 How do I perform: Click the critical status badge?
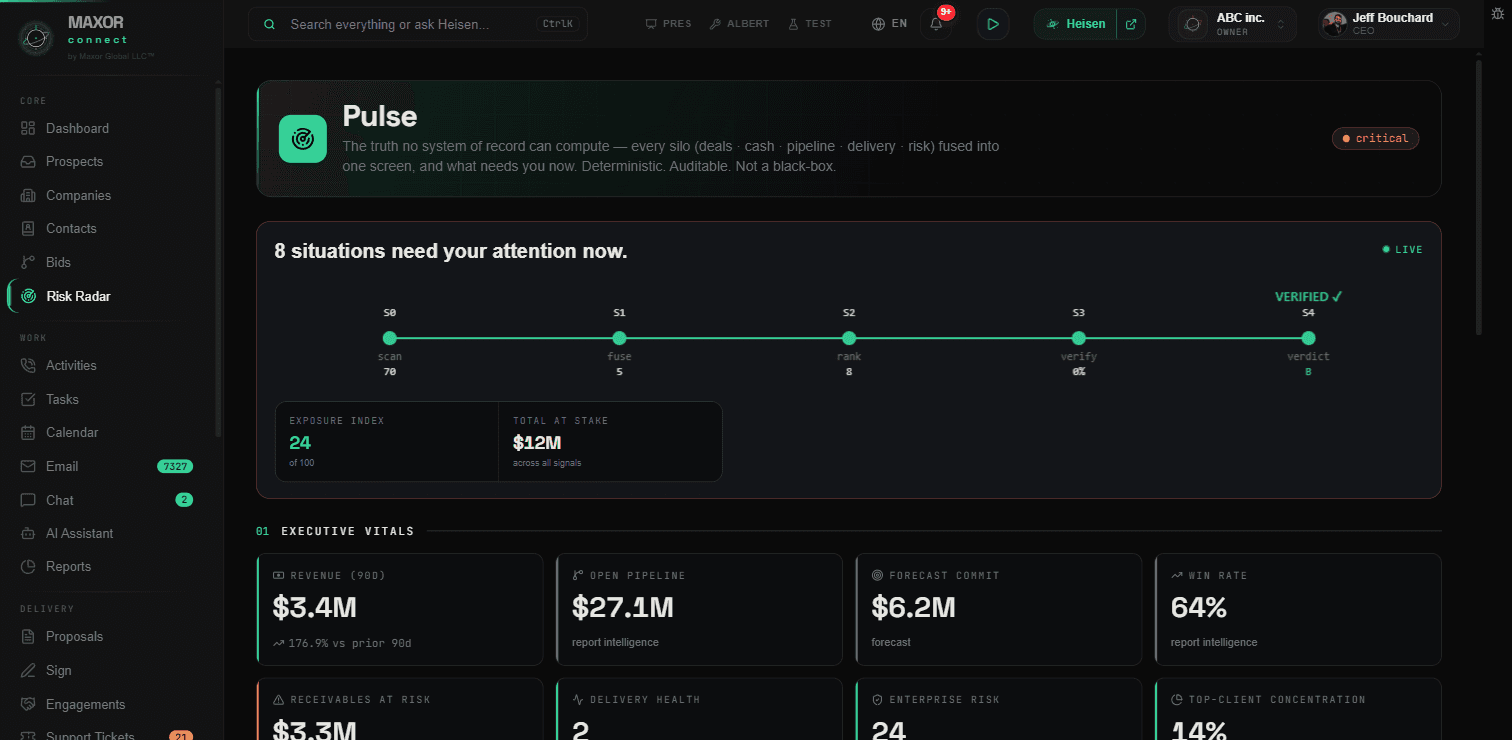click(1375, 139)
